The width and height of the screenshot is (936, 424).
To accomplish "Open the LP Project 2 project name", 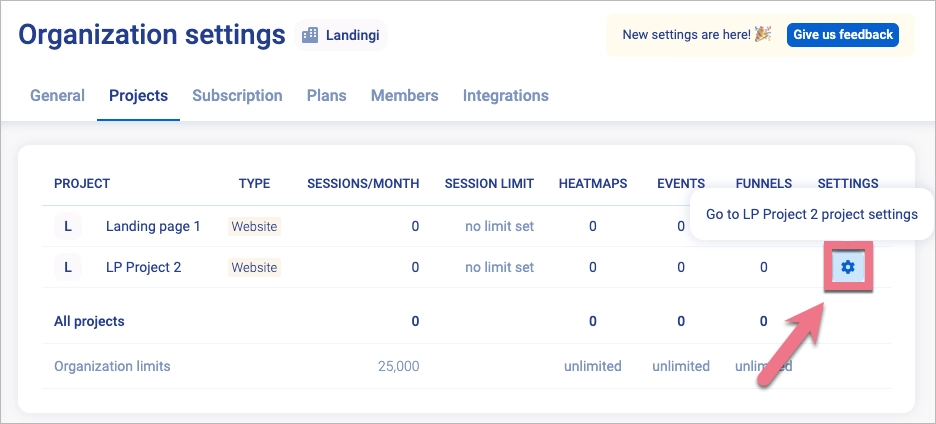I will click(x=143, y=267).
